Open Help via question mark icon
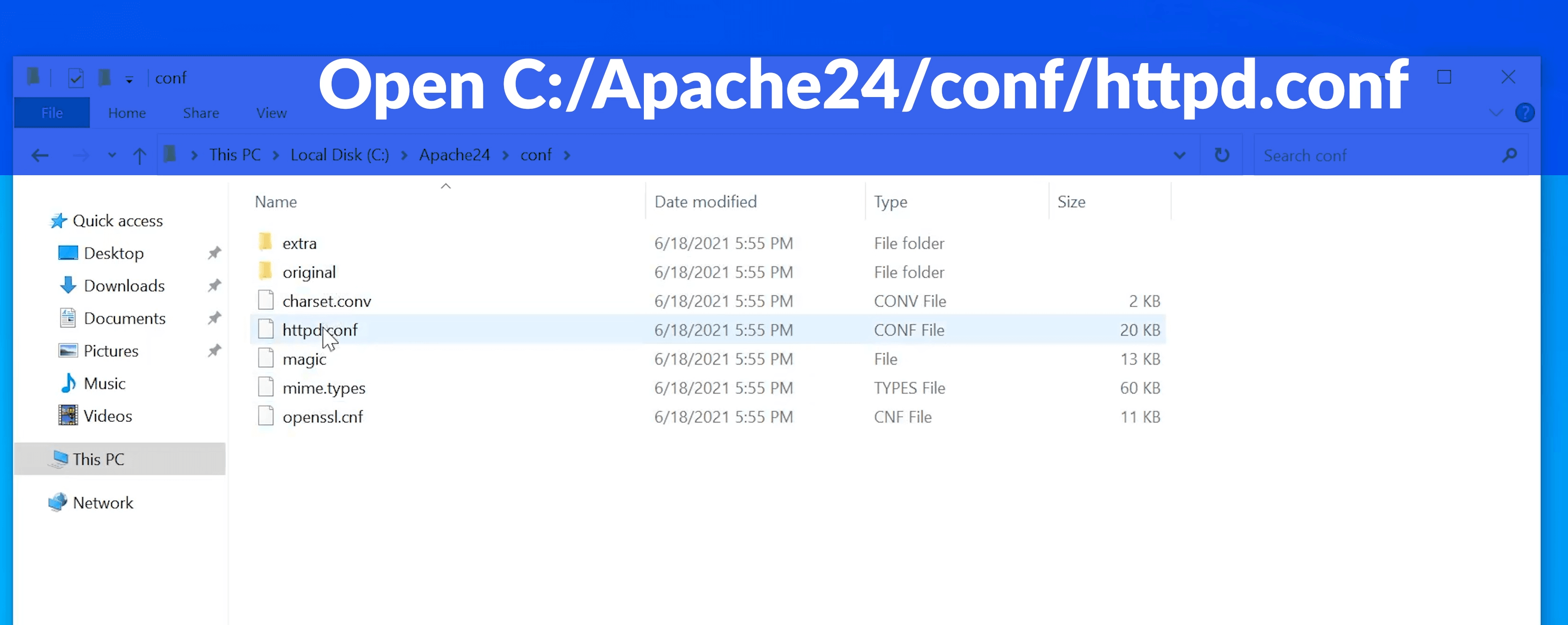1568x625 pixels. 1525,113
